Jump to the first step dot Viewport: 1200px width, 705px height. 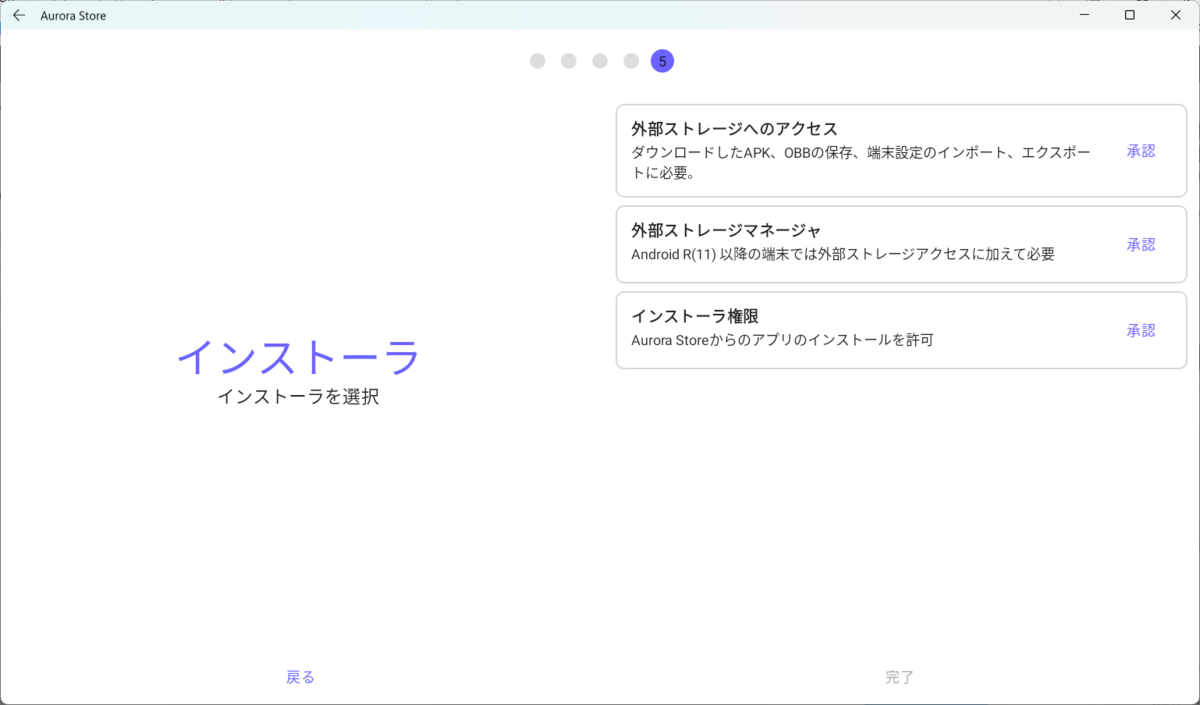tap(538, 61)
